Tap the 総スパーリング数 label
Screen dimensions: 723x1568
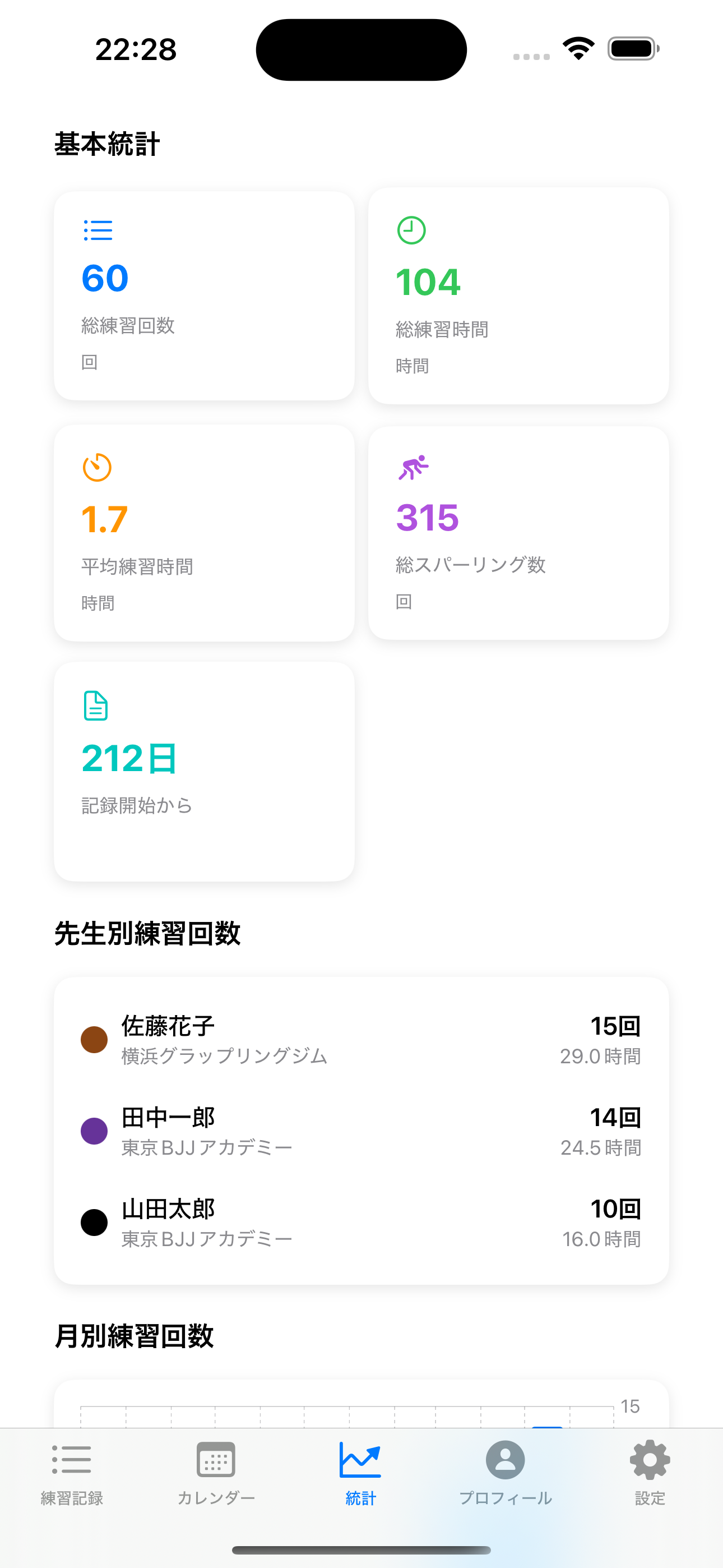click(x=470, y=565)
